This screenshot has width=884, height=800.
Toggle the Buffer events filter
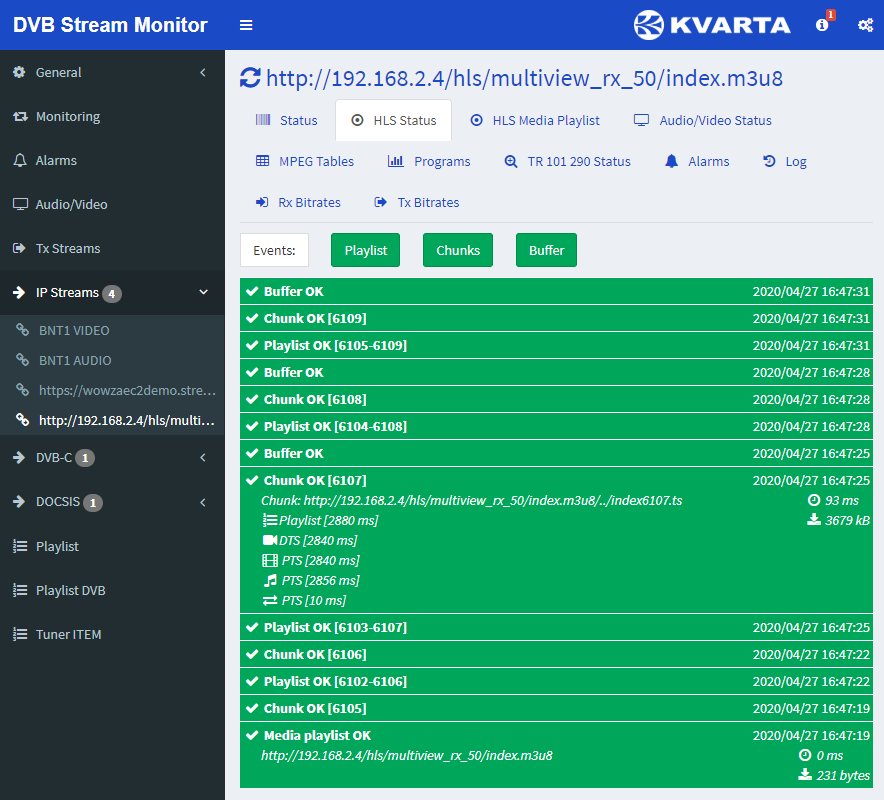(546, 250)
